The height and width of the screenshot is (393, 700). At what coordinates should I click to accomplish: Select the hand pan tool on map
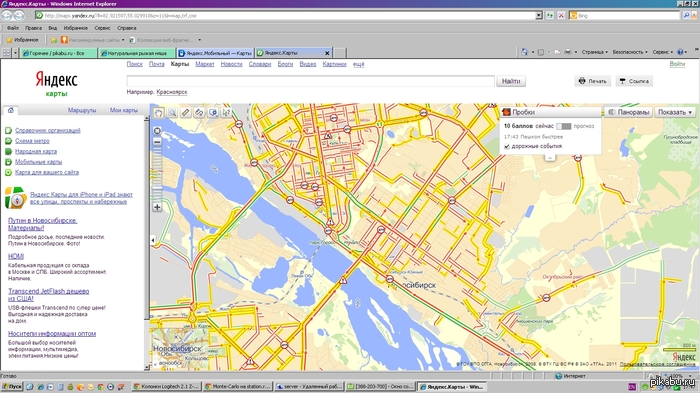(x=158, y=113)
